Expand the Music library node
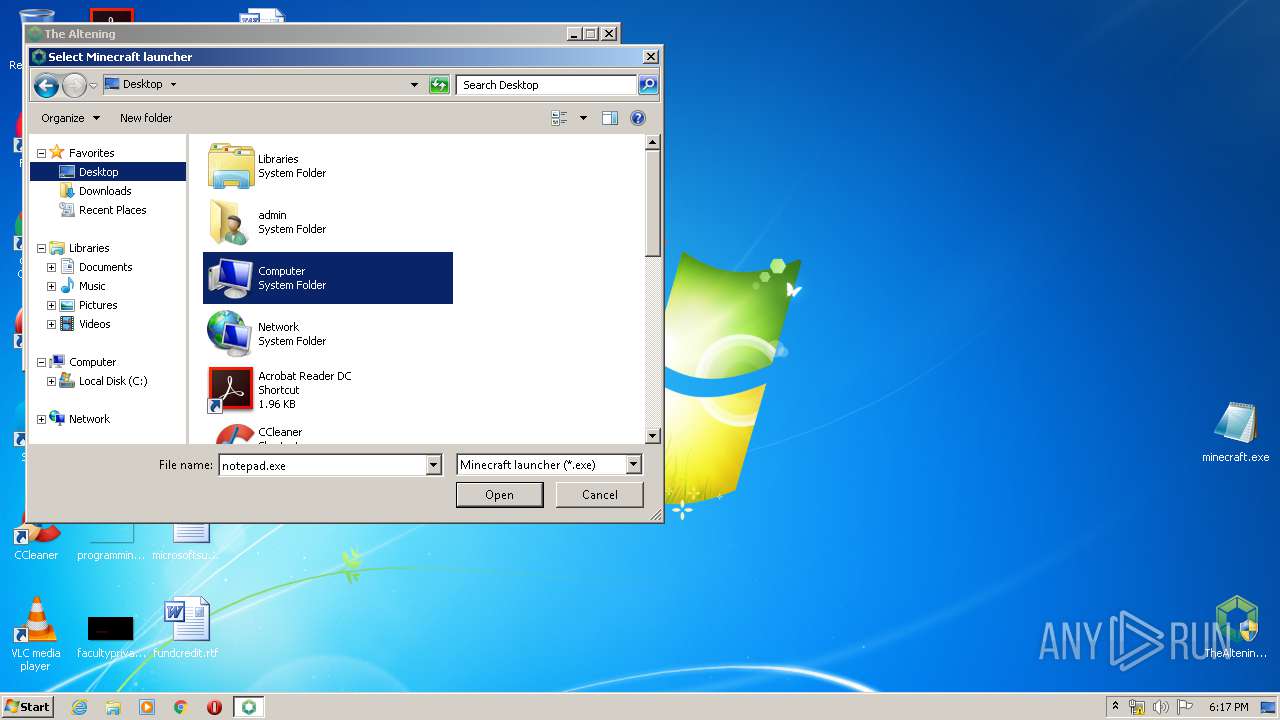The image size is (1280, 720). [51, 286]
